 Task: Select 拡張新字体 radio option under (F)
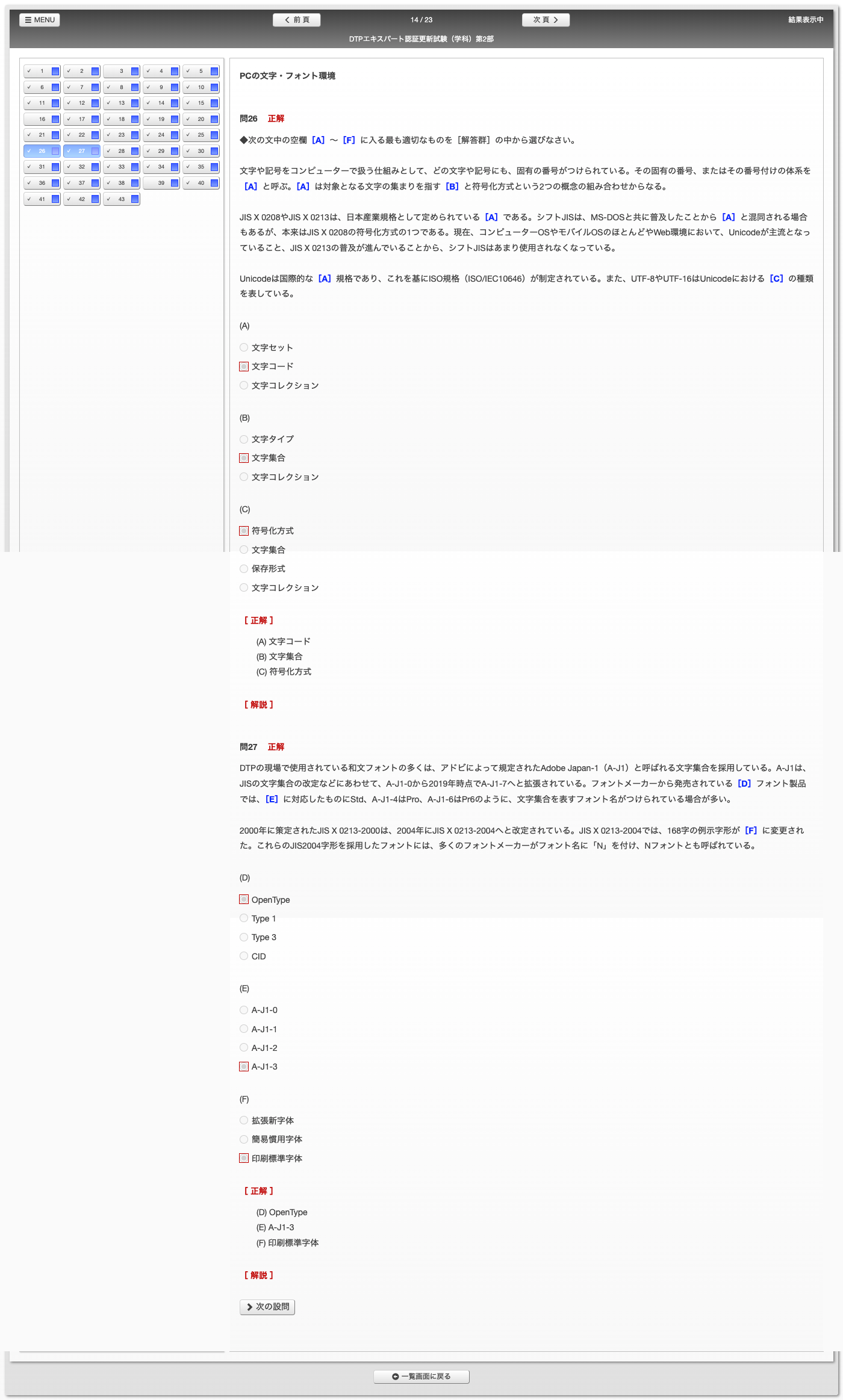point(244,1120)
